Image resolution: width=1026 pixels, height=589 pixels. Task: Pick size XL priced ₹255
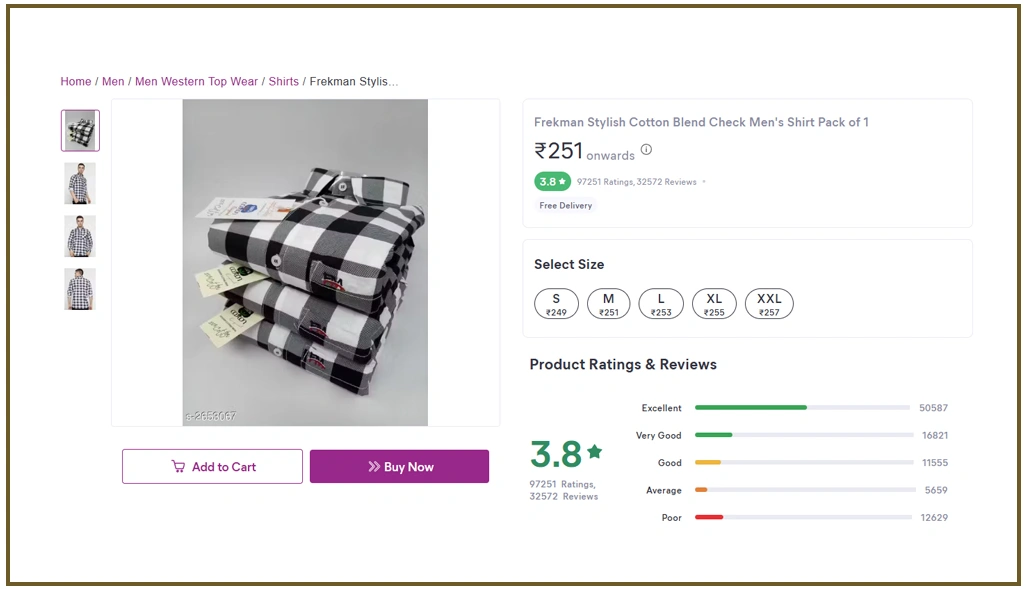pyautogui.click(x=714, y=304)
